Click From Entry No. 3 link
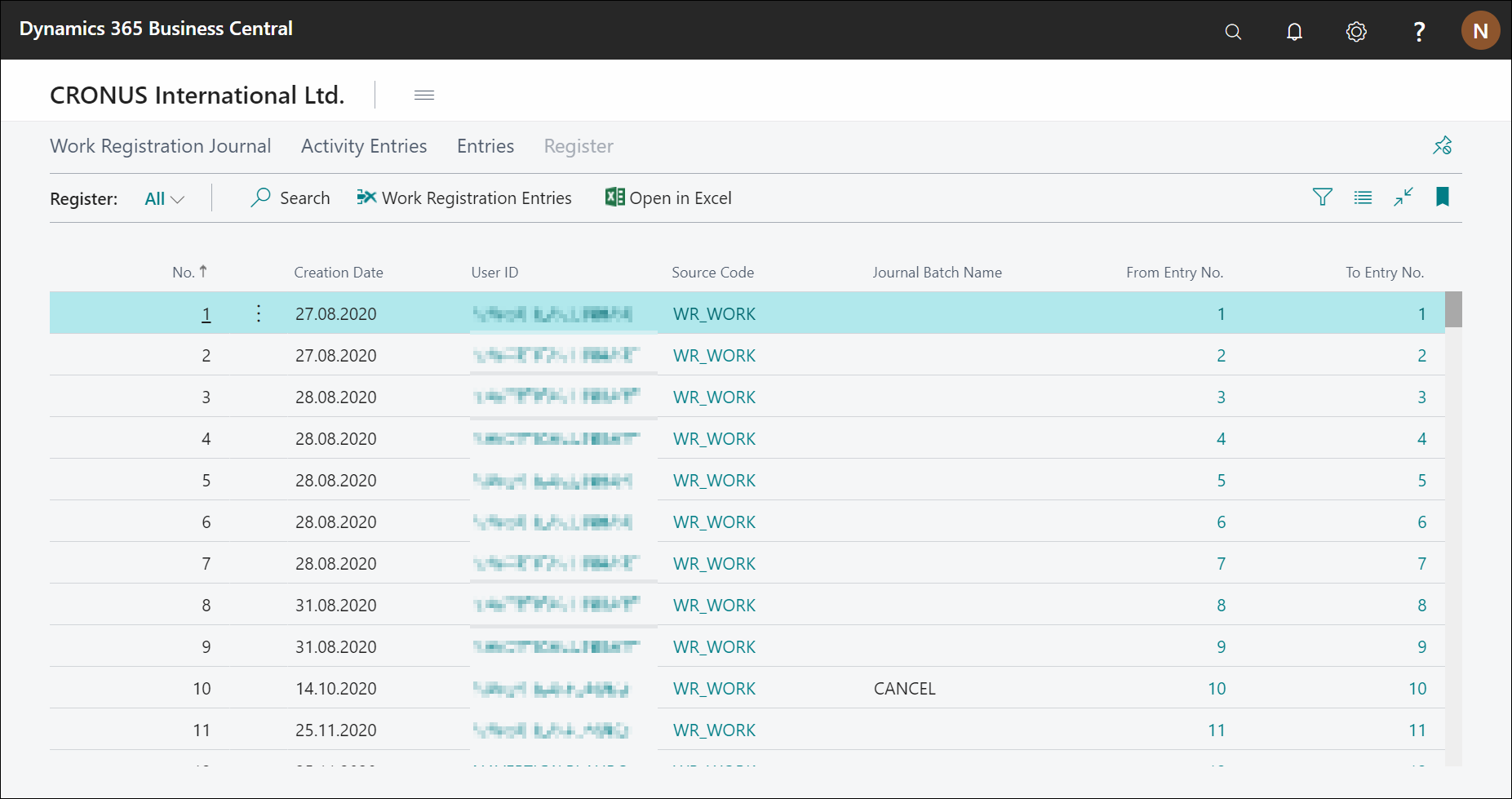The image size is (1512, 799). (x=1221, y=397)
